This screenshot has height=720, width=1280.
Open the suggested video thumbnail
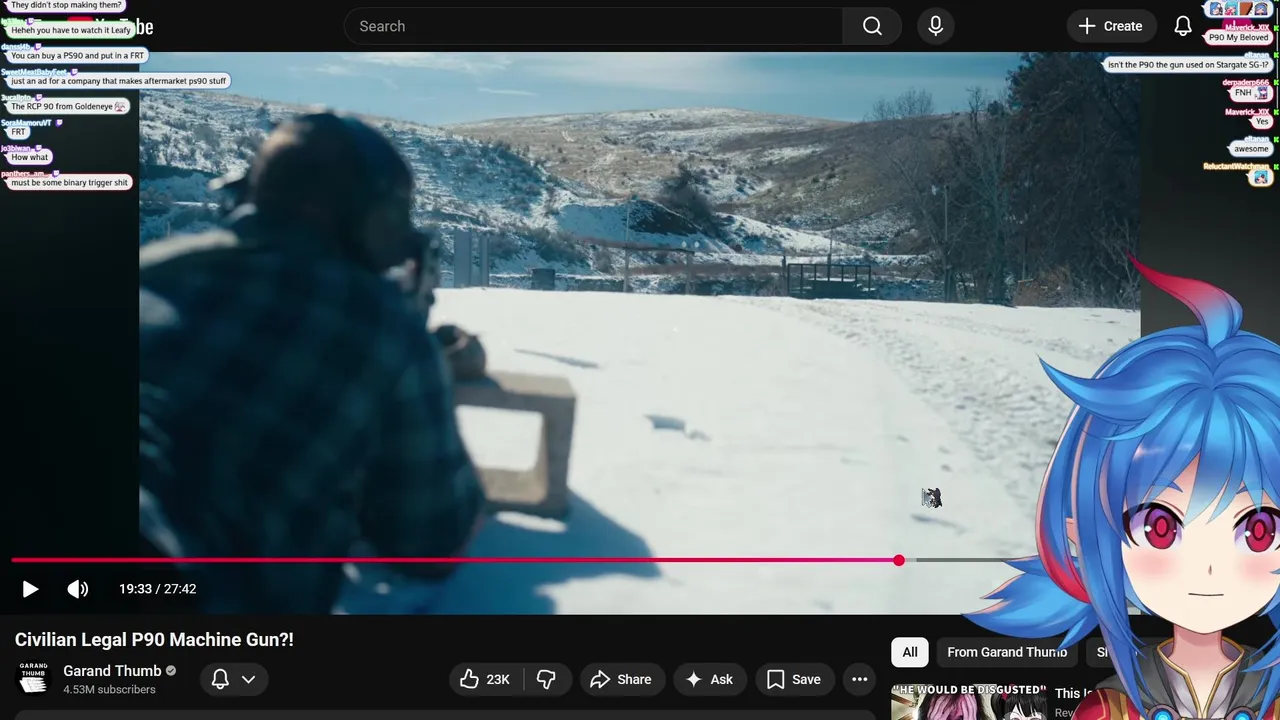(x=968, y=702)
